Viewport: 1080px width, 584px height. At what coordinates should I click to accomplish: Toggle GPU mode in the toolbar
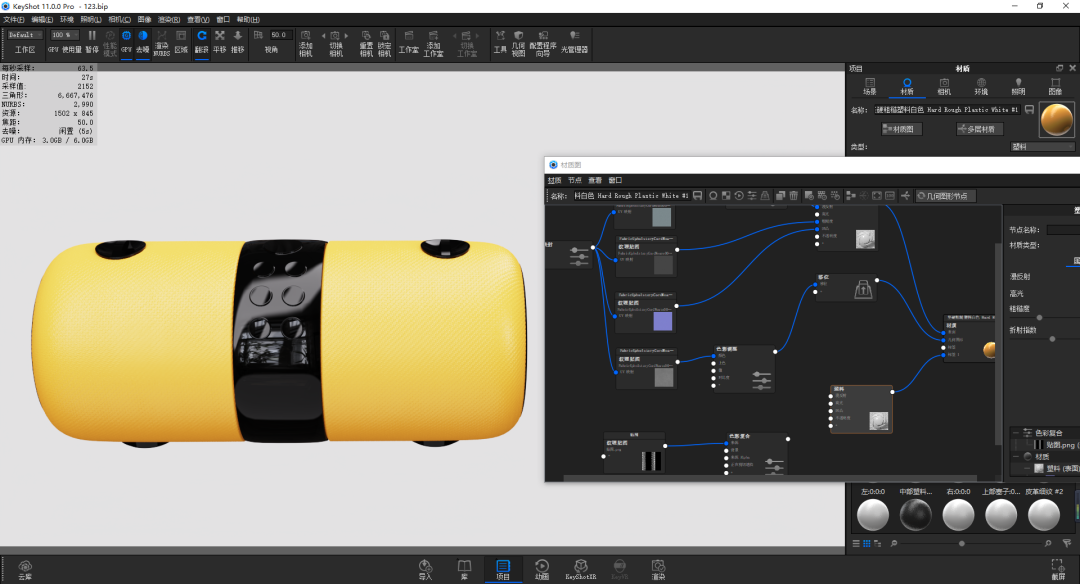[126, 42]
